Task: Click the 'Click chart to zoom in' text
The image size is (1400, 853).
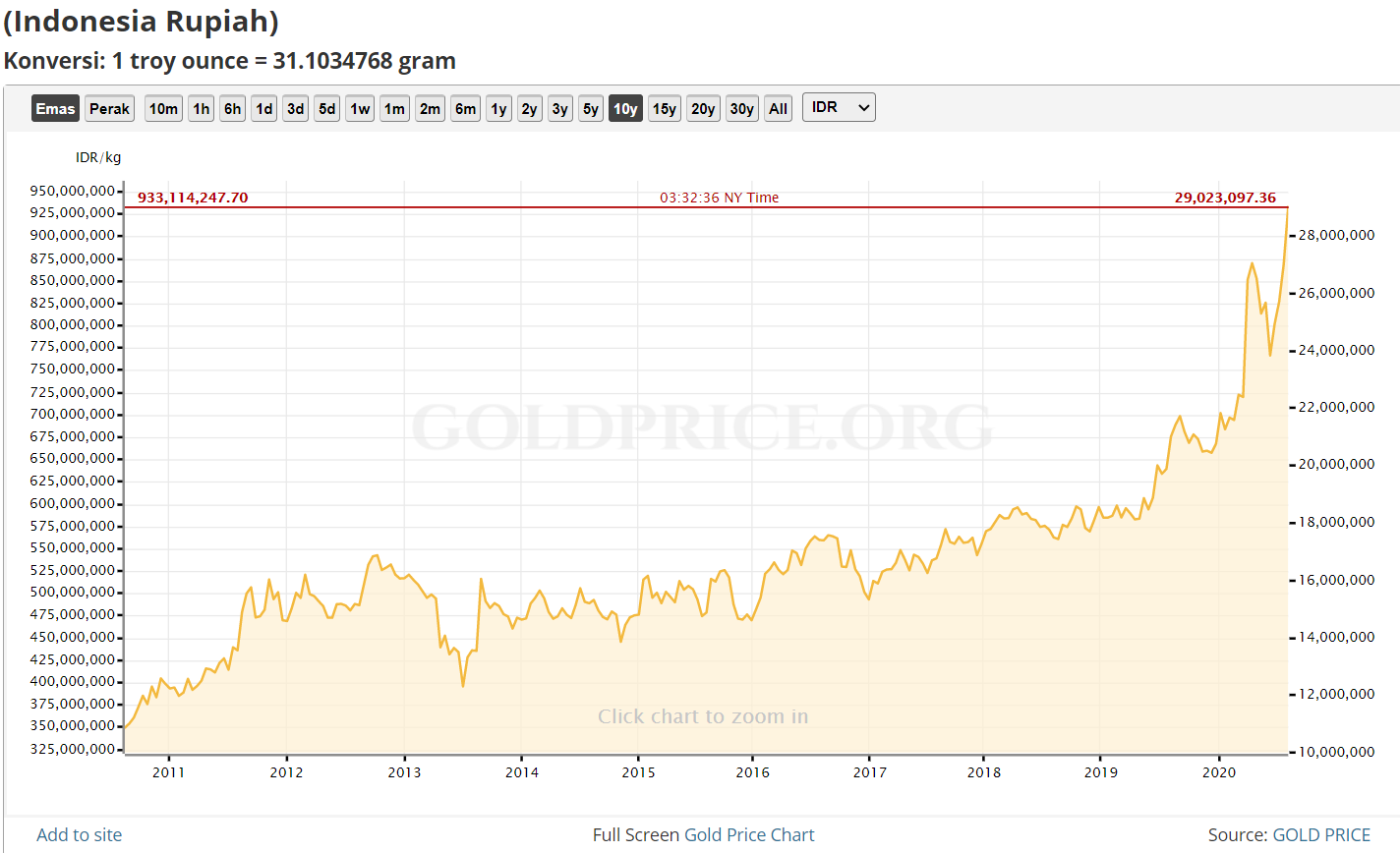Action: (703, 716)
